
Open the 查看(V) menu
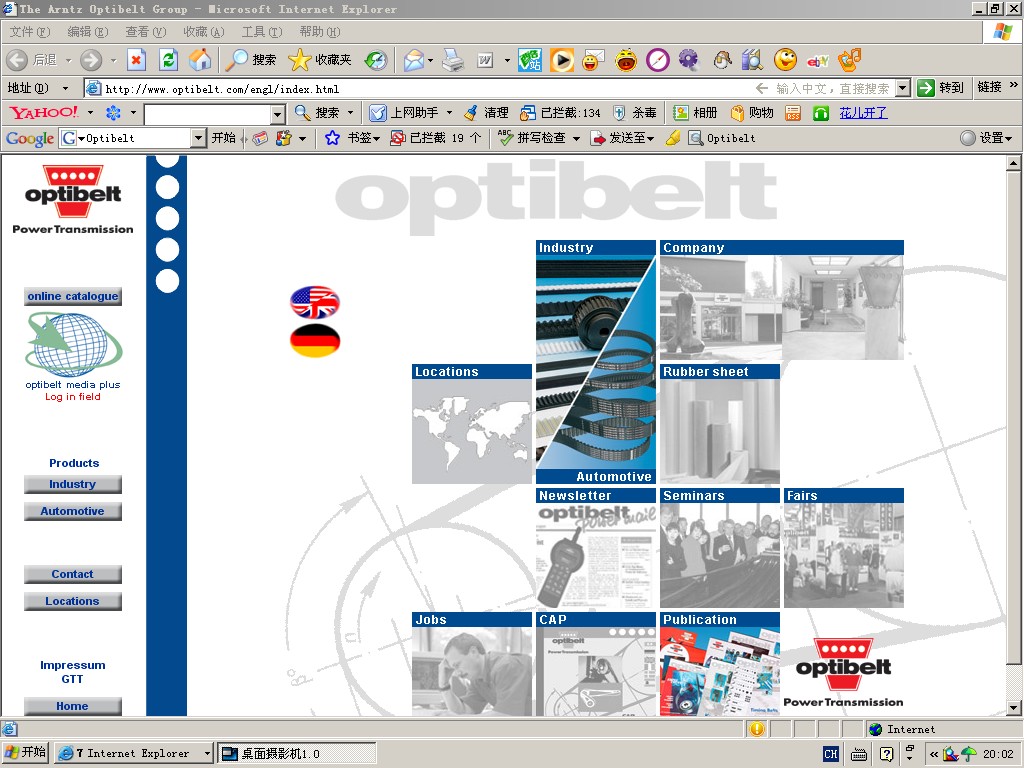coord(146,31)
